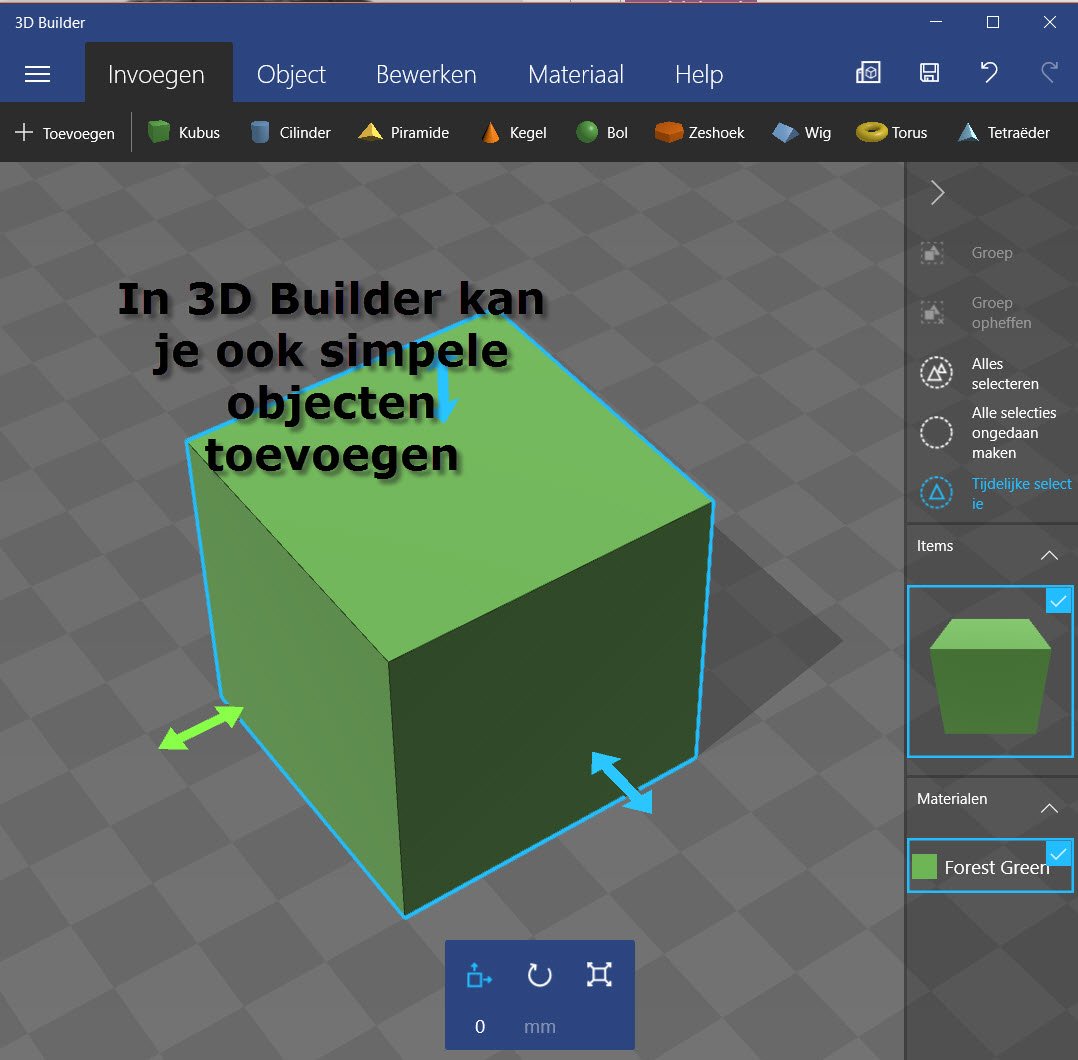Click the undo arrow icon

(x=989, y=72)
